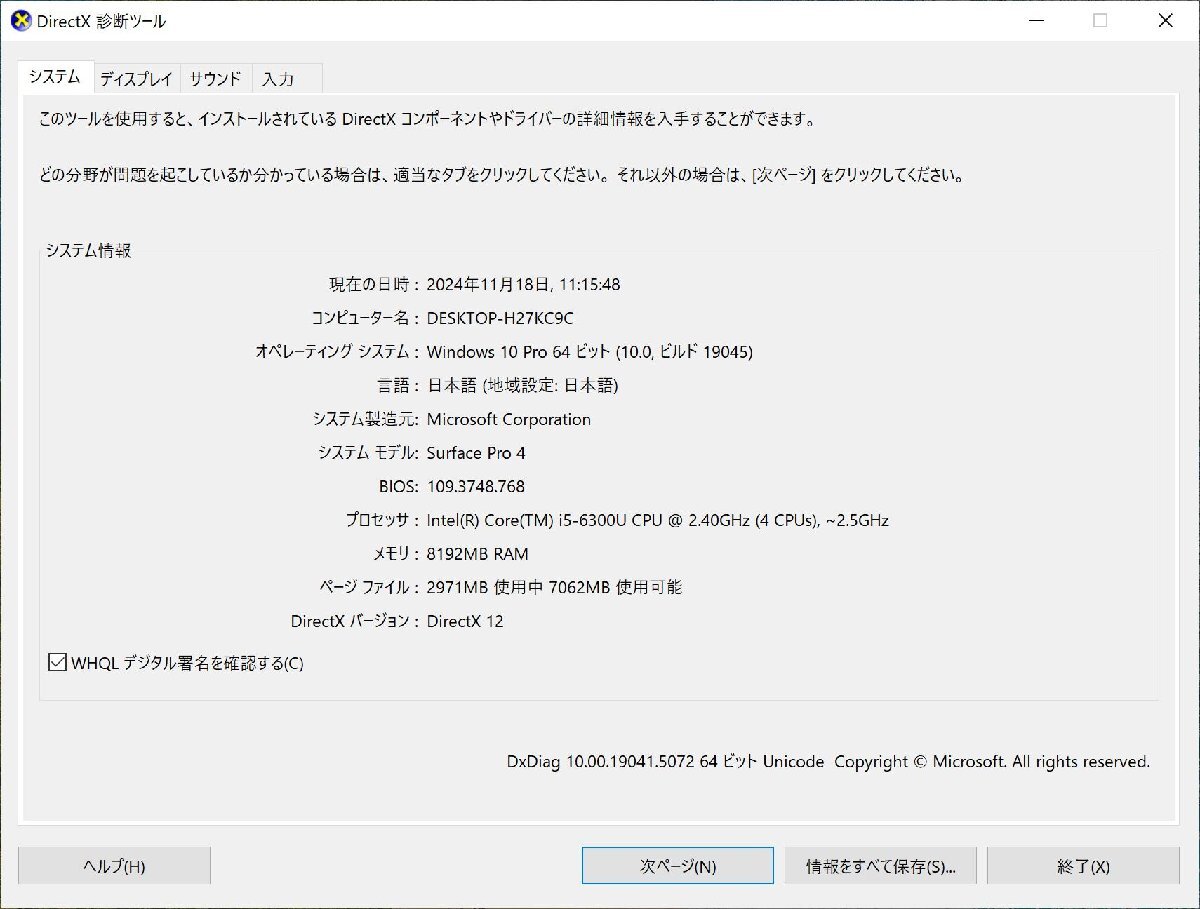Click the システム情報 group label

[88, 251]
